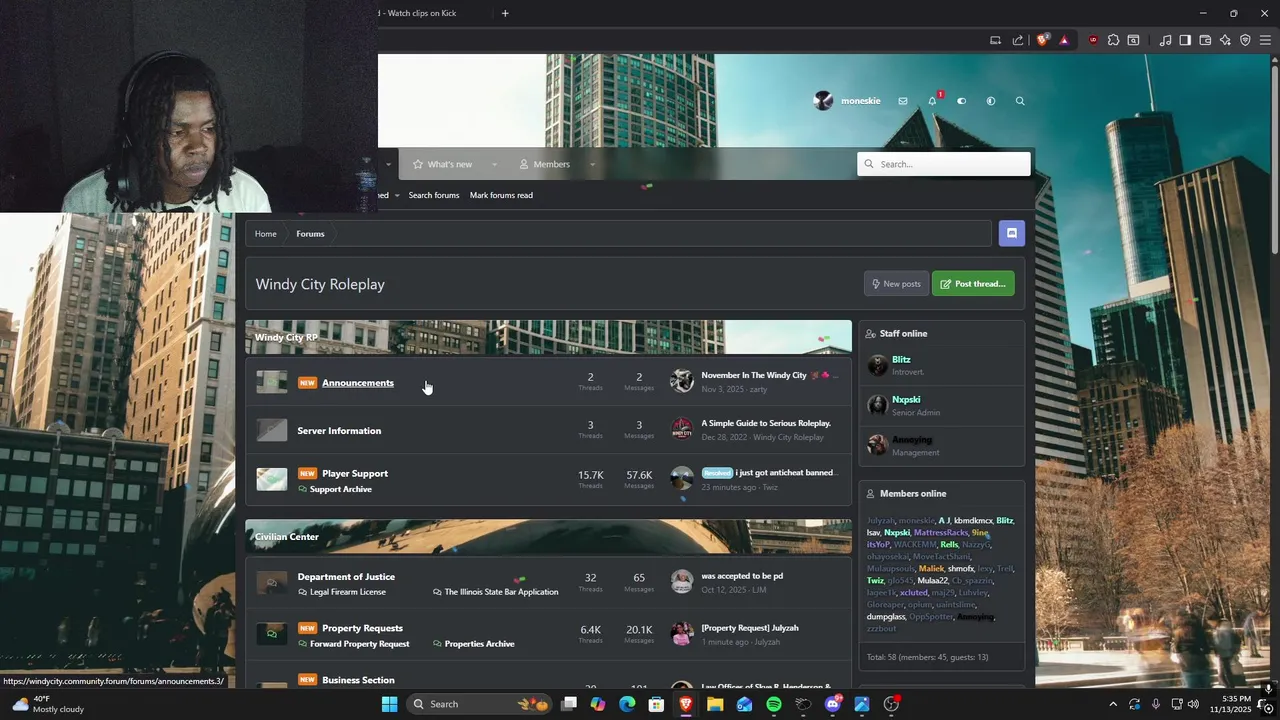Open the Player Support forum

[355, 474]
